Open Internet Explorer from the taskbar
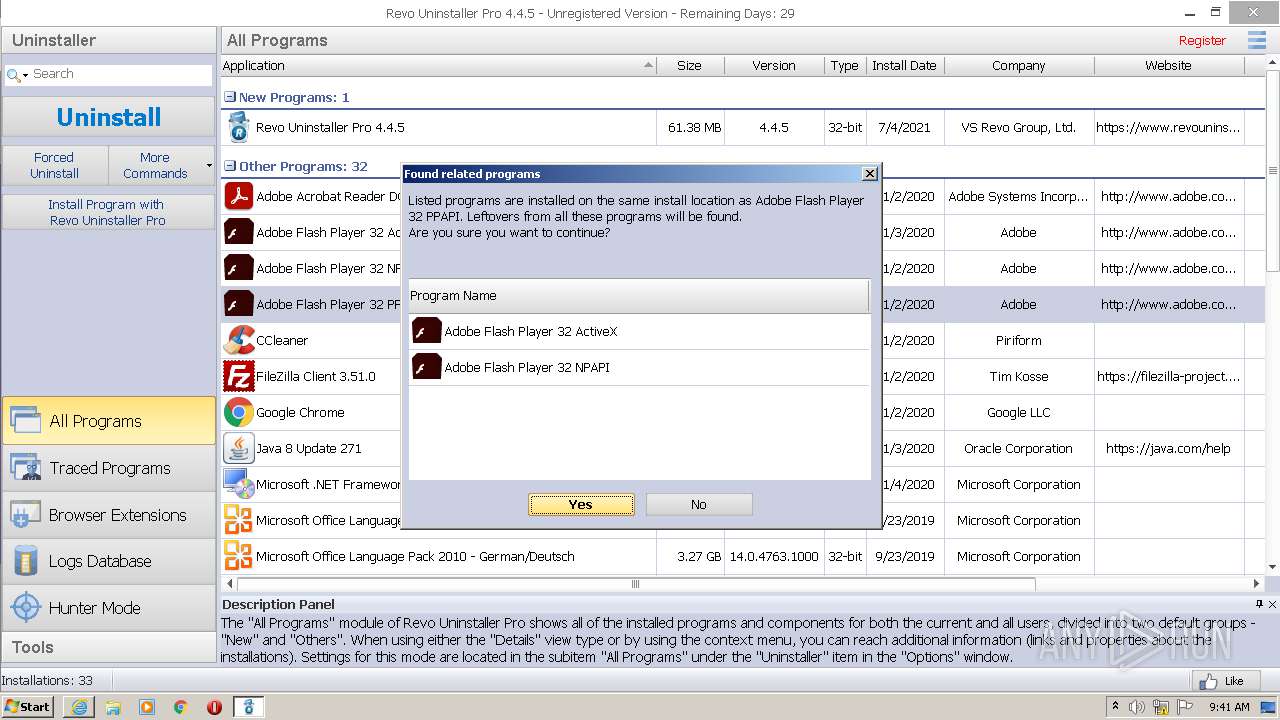 click(x=79, y=707)
